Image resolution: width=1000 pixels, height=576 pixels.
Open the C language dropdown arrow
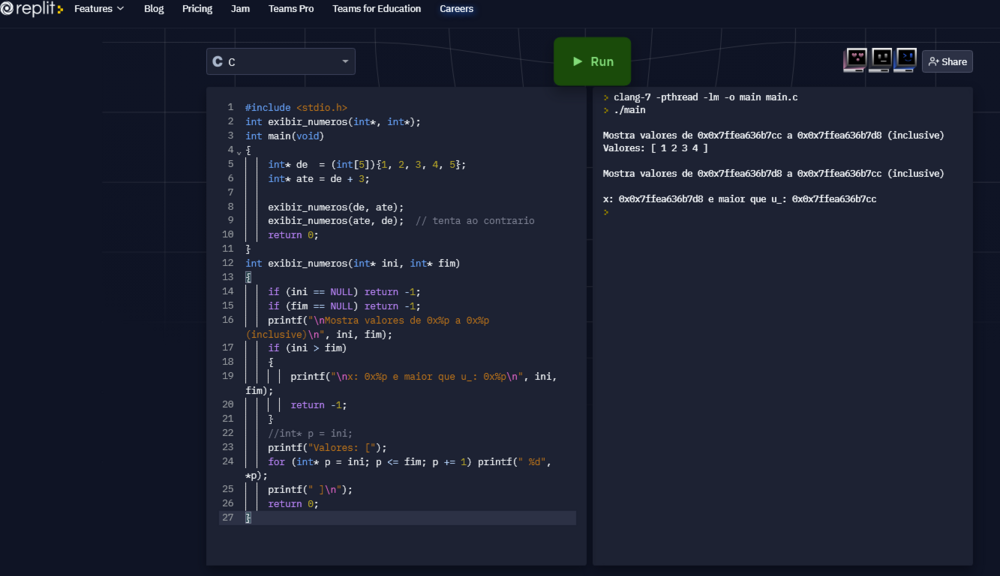click(345, 62)
